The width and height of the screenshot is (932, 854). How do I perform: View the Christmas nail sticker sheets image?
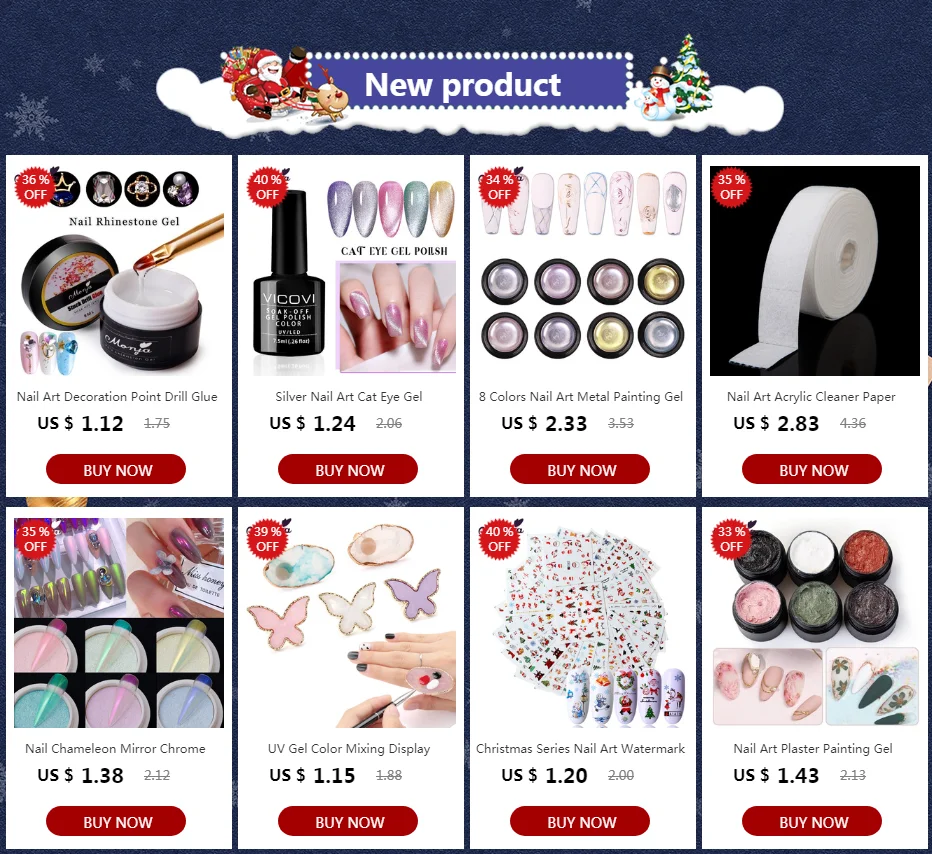(583, 623)
